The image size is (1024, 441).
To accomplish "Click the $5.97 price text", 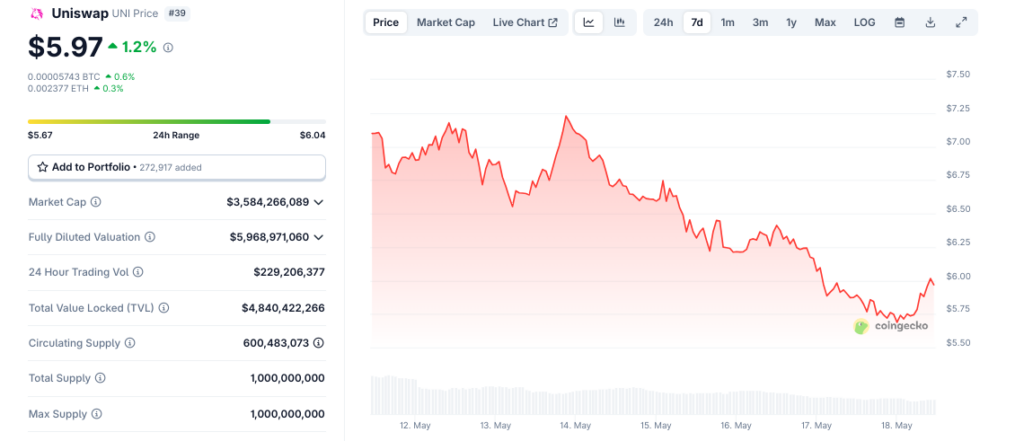I will tap(65, 47).
